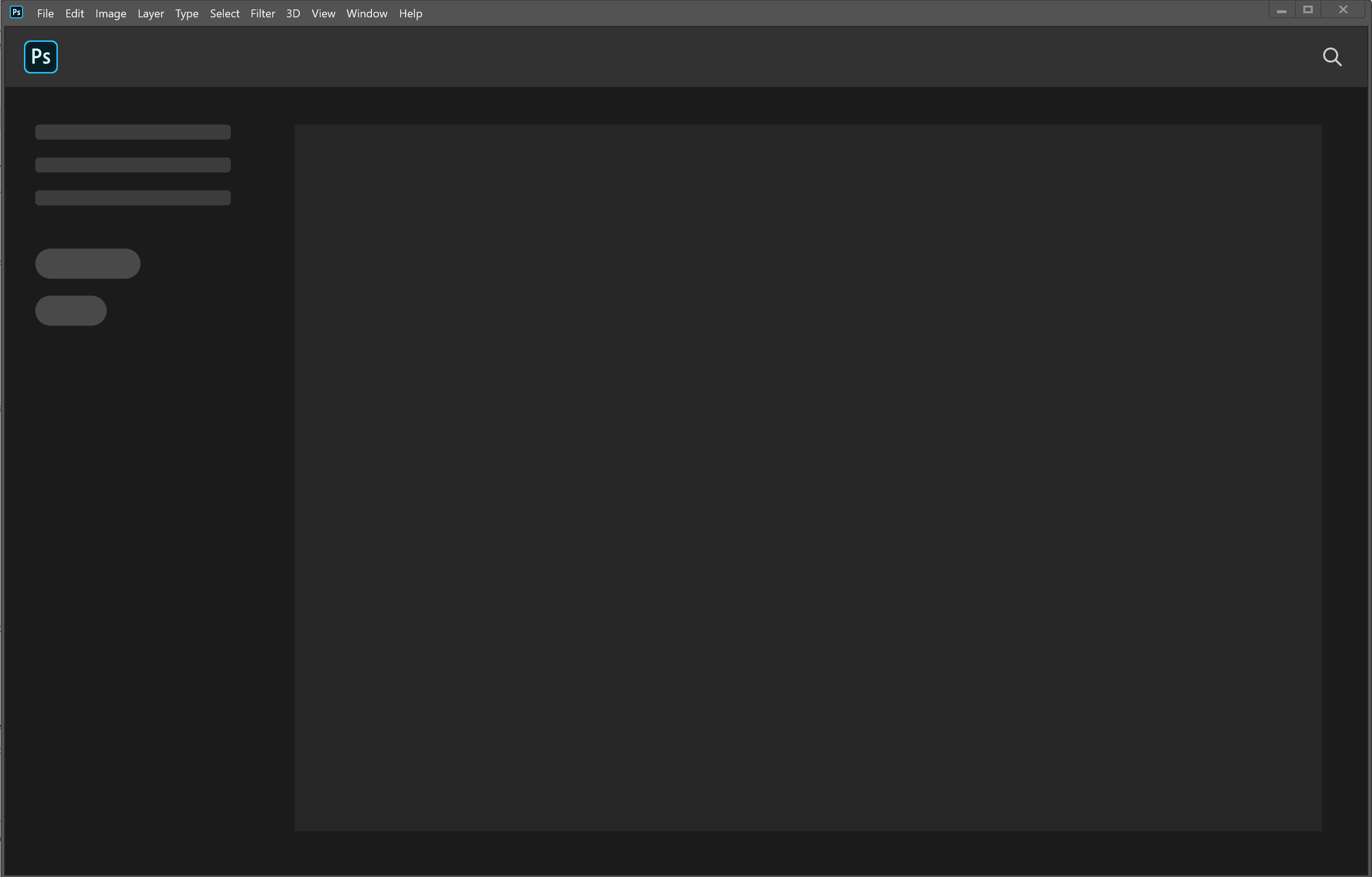Image resolution: width=1372 pixels, height=877 pixels.
Task: Open the Help menu
Action: [x=410, y=14]
